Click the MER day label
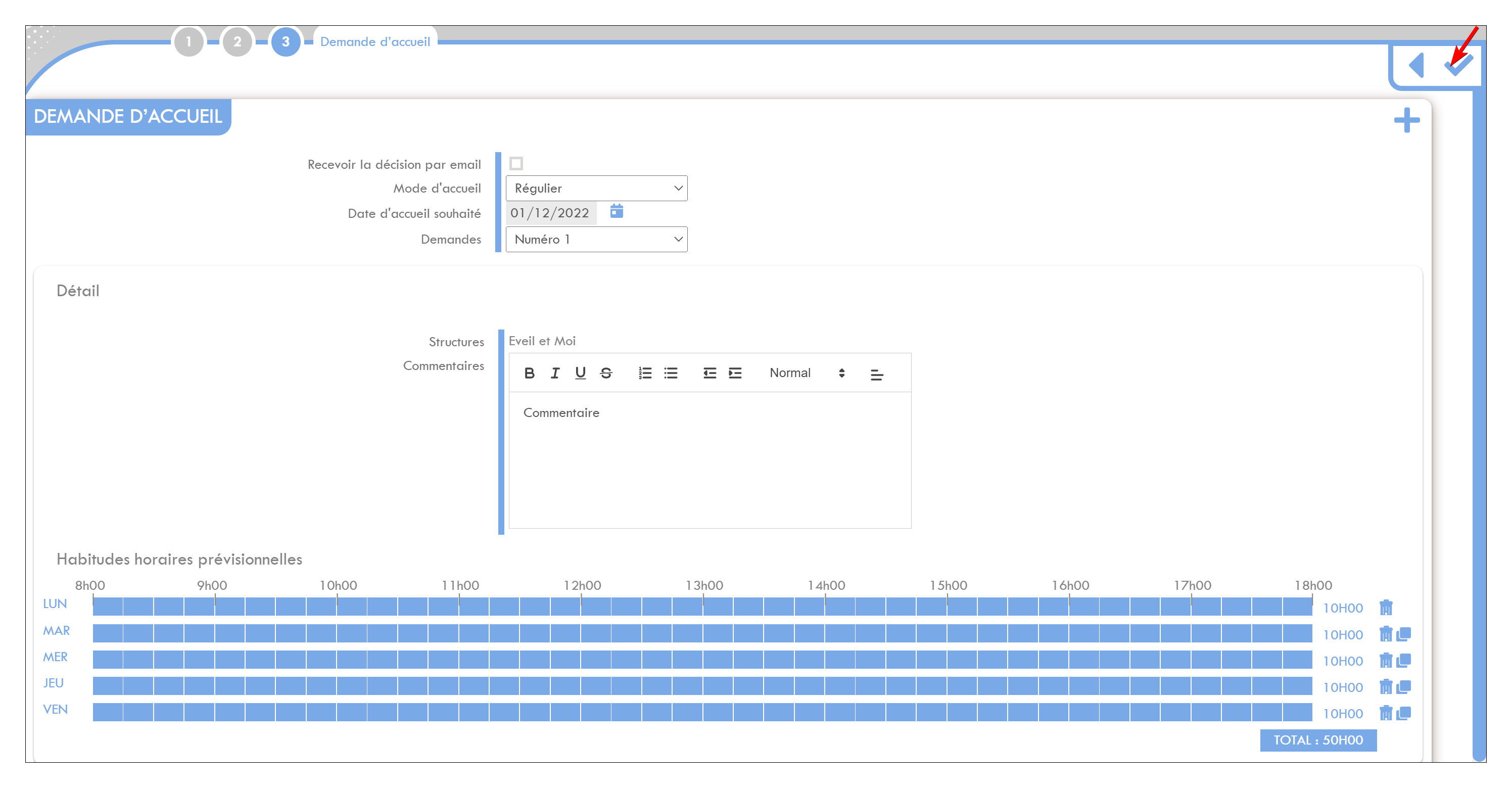Screen dimensions: 1512x788 55,657
